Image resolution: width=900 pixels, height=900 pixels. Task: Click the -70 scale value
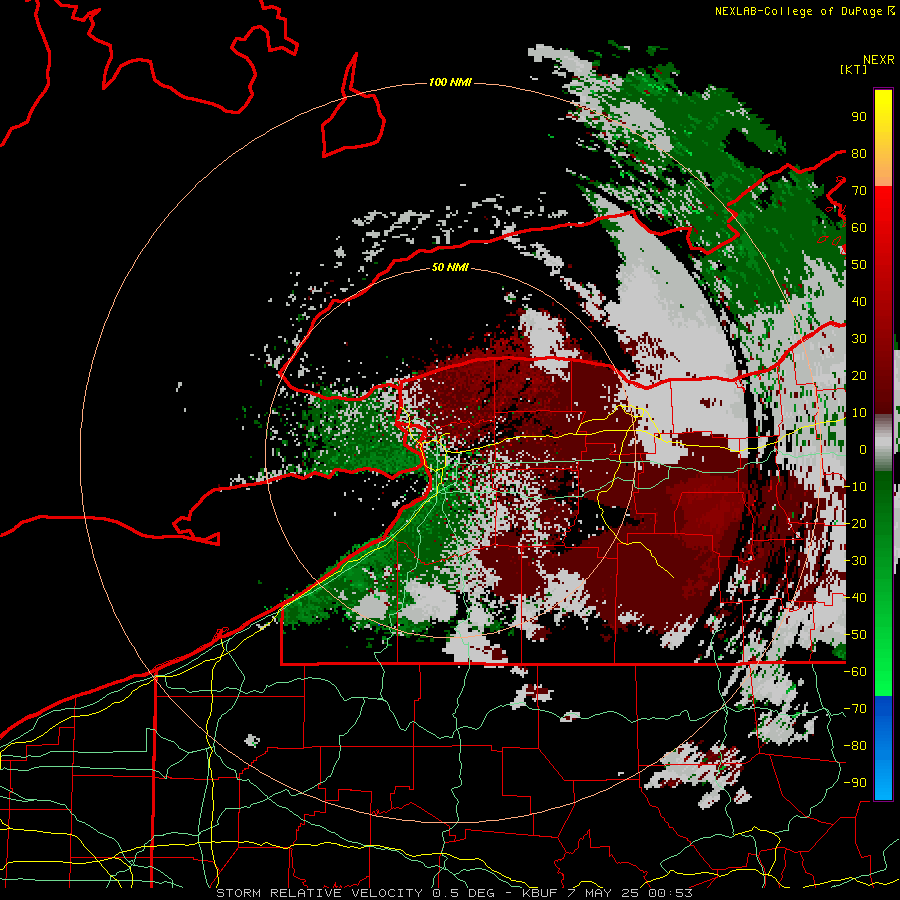pyautogui.click(x=855, y=709)
